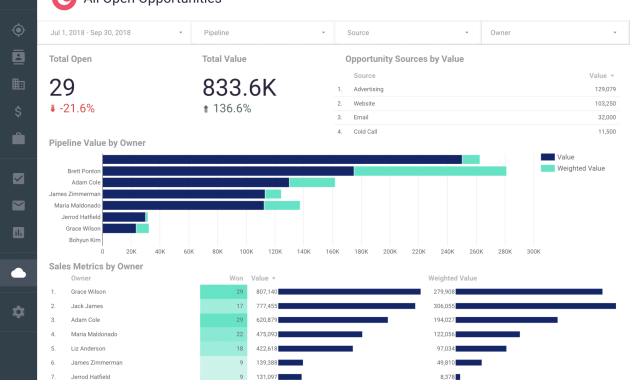Click the 777,455 value cell
630x380 pixels.
tap(266, 306)
